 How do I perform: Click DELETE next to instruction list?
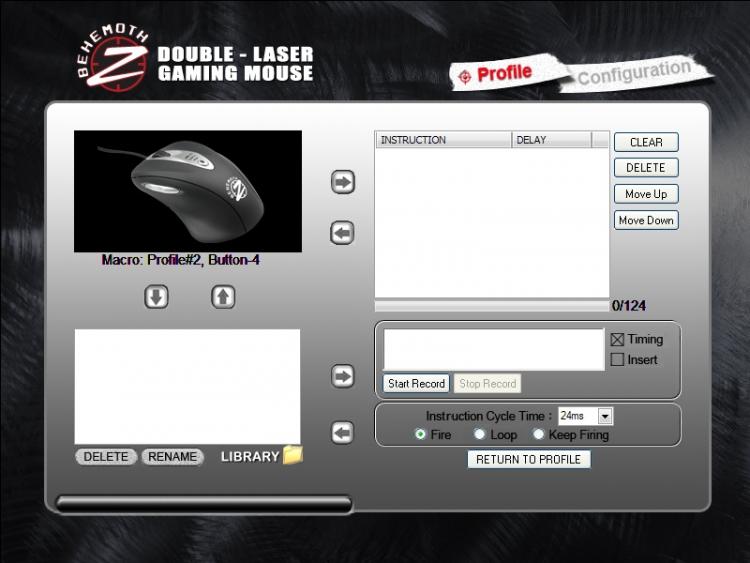pyautogui.click(x=646, y=168)
